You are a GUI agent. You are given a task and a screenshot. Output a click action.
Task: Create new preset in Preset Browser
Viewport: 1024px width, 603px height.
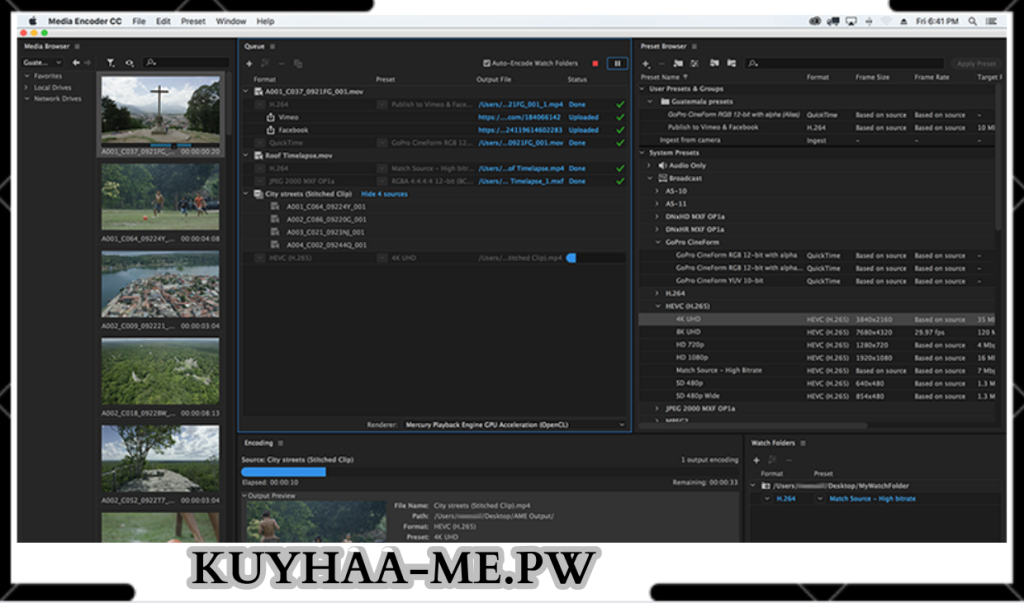[646, 63]
